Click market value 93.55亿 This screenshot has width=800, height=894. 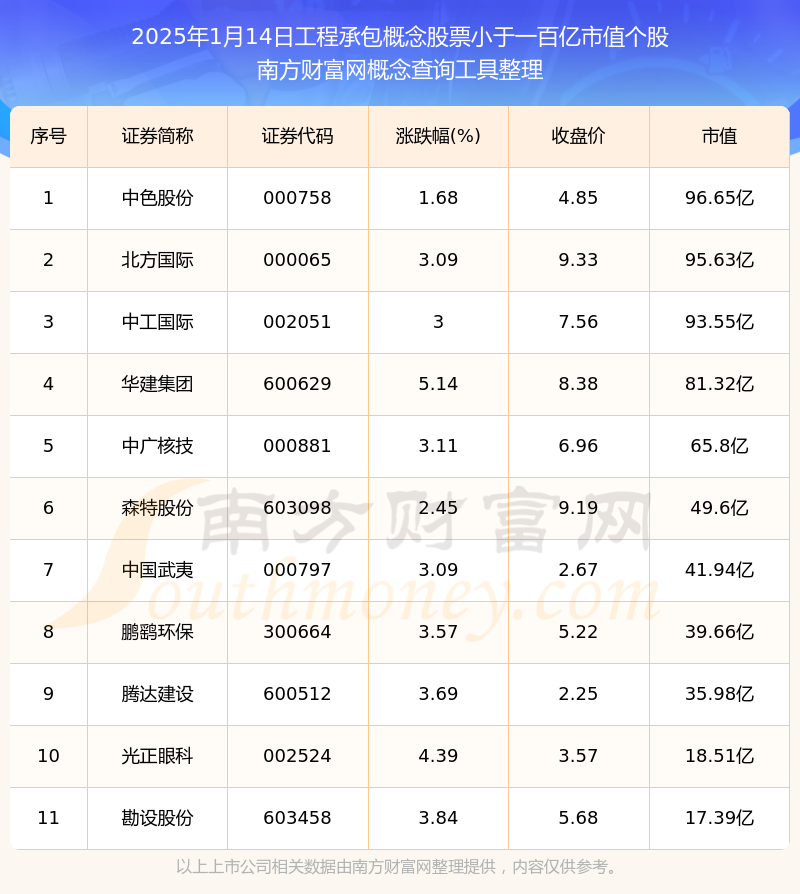pos(720,322)
